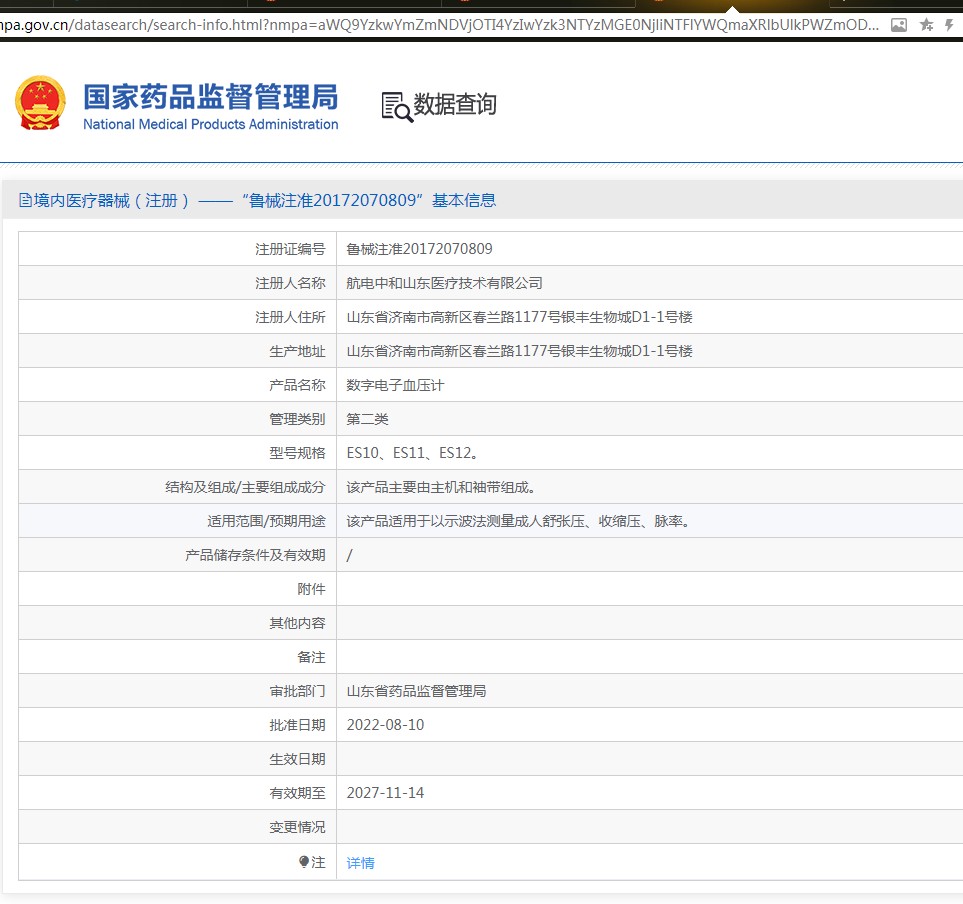Click the browser address bar URL

440,25
